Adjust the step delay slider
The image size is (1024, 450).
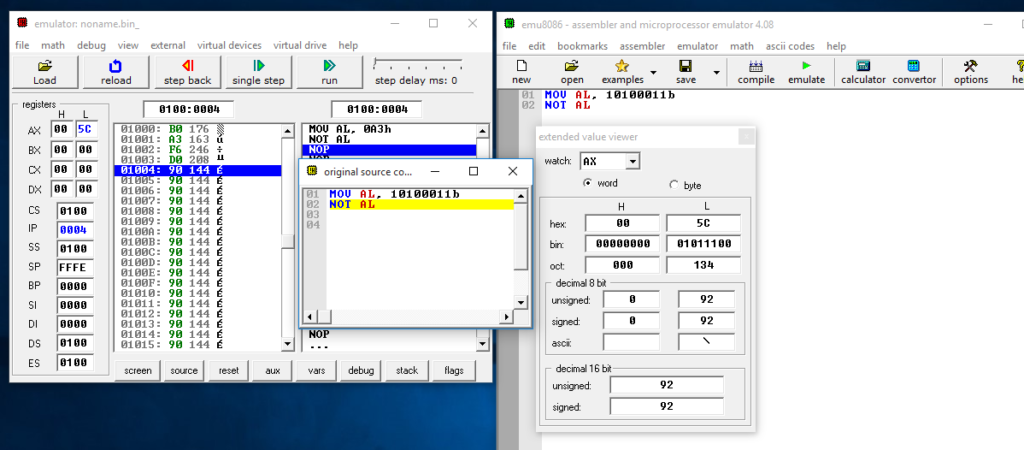[417, 64]
